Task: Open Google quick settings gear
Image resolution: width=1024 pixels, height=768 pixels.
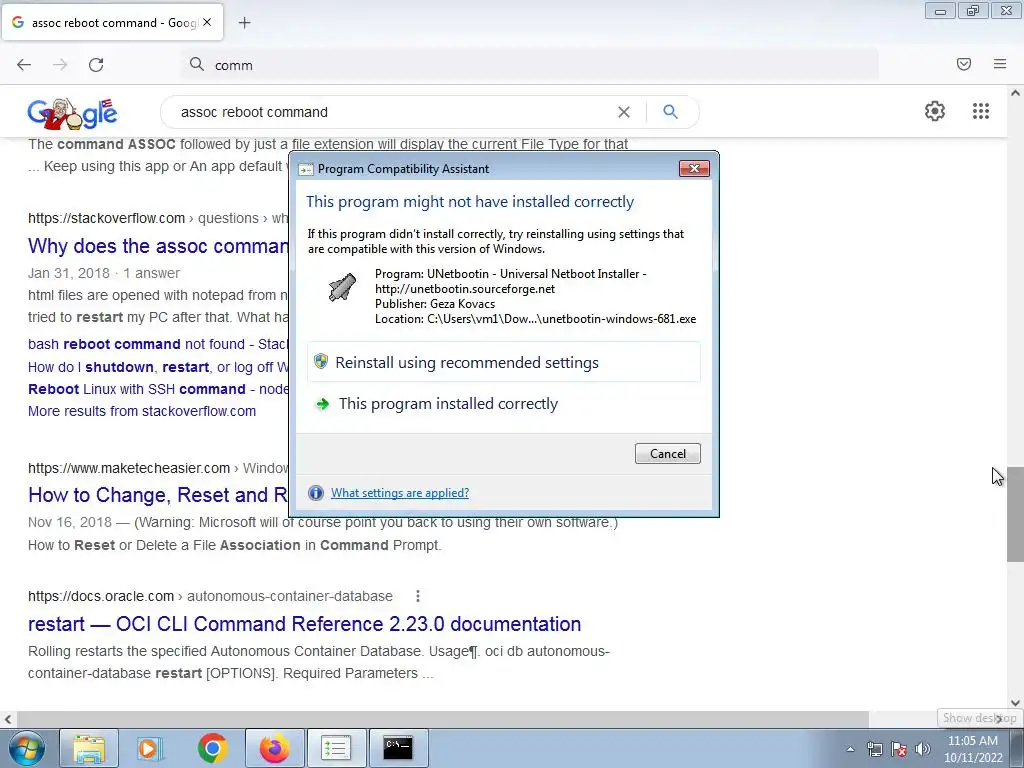Action: click(935, 111)
